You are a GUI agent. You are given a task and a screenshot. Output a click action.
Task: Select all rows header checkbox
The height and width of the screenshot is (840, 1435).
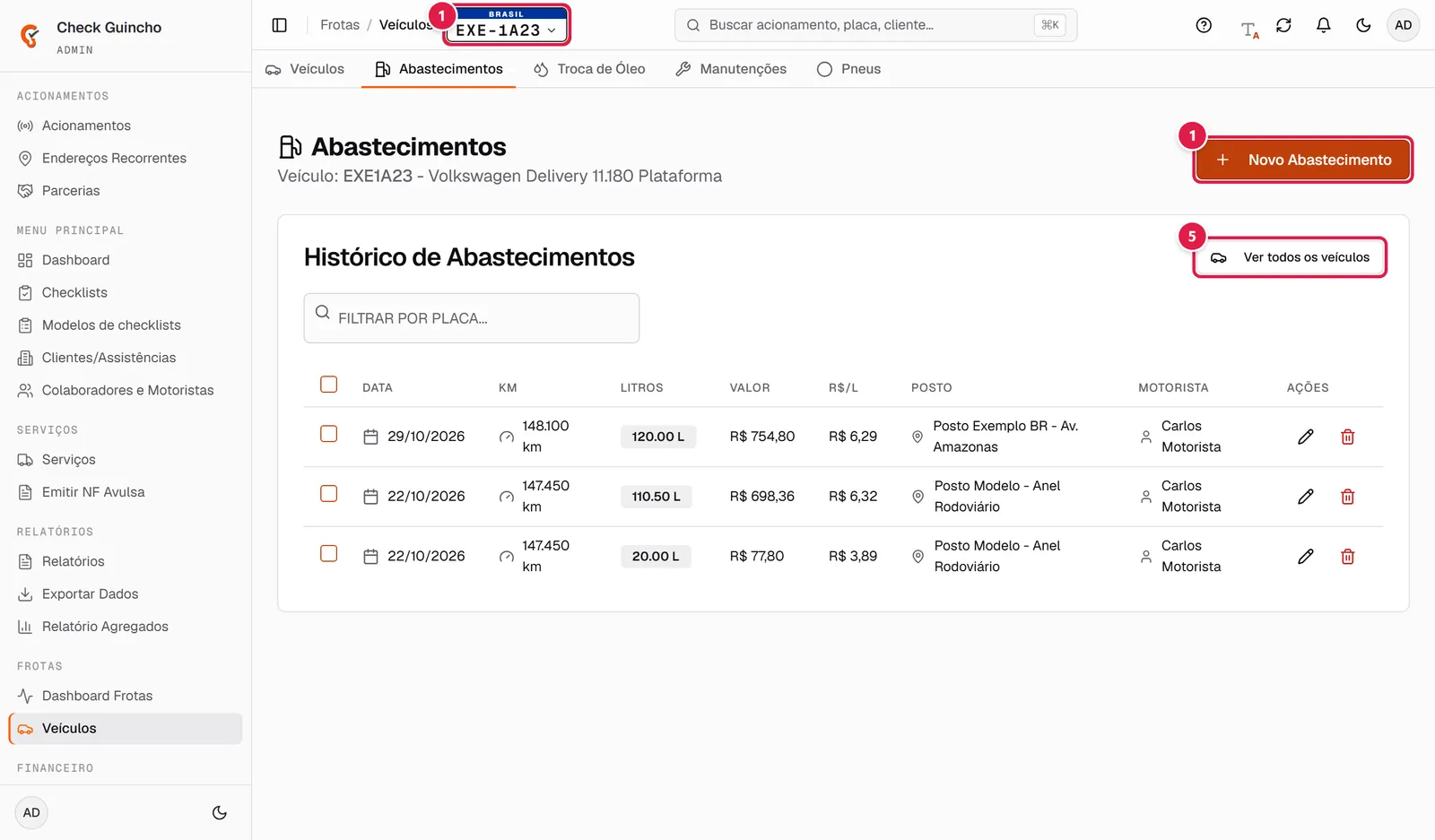pos(328,385)
